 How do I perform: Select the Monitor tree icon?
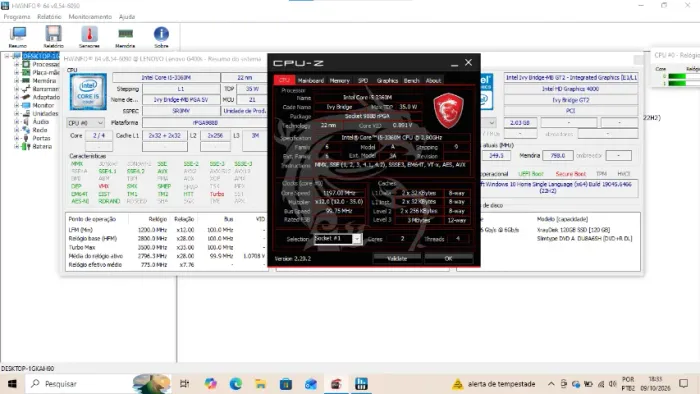click(x=26, y=105)
